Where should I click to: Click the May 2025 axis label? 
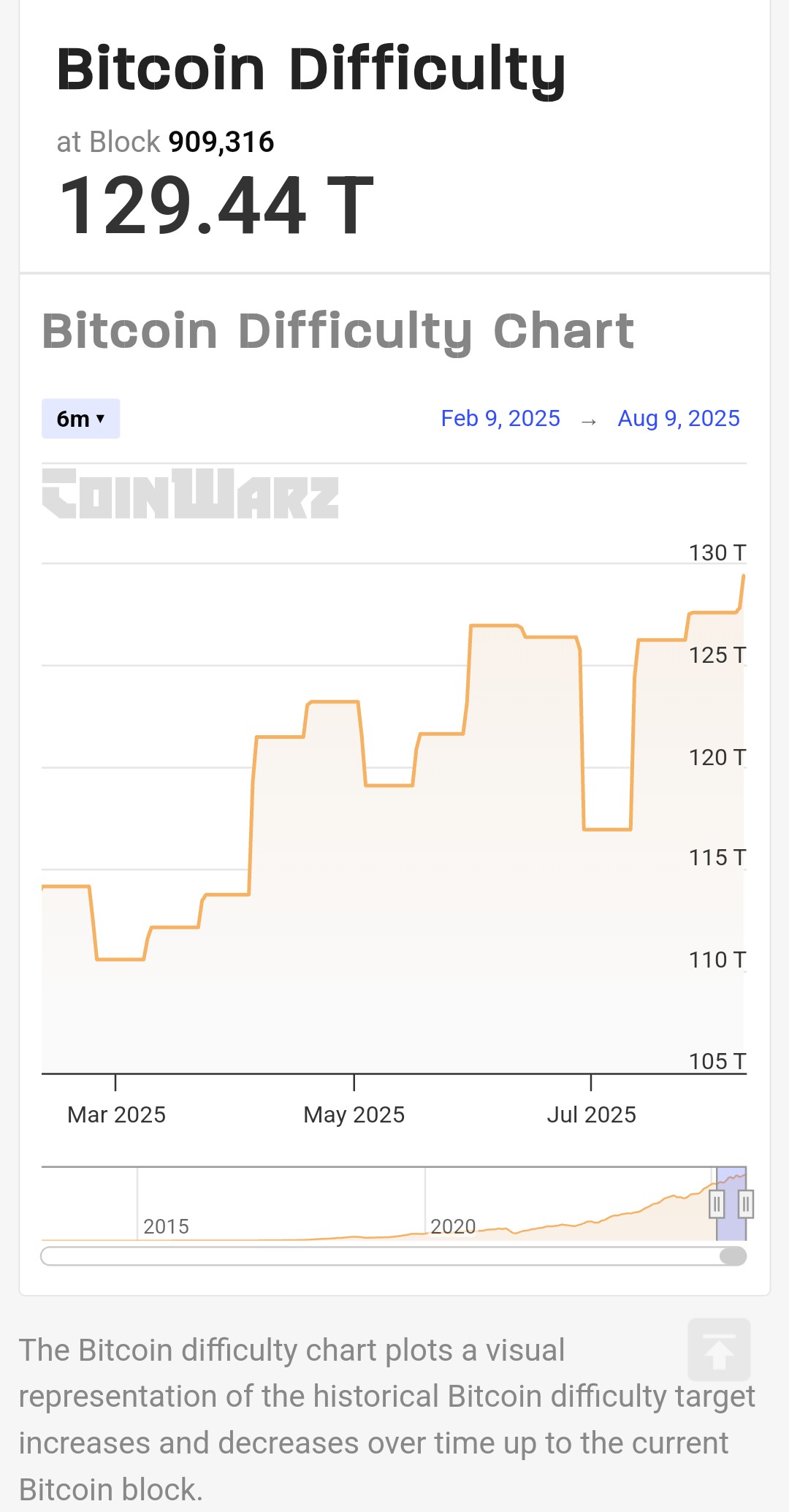click(354, 1114)
